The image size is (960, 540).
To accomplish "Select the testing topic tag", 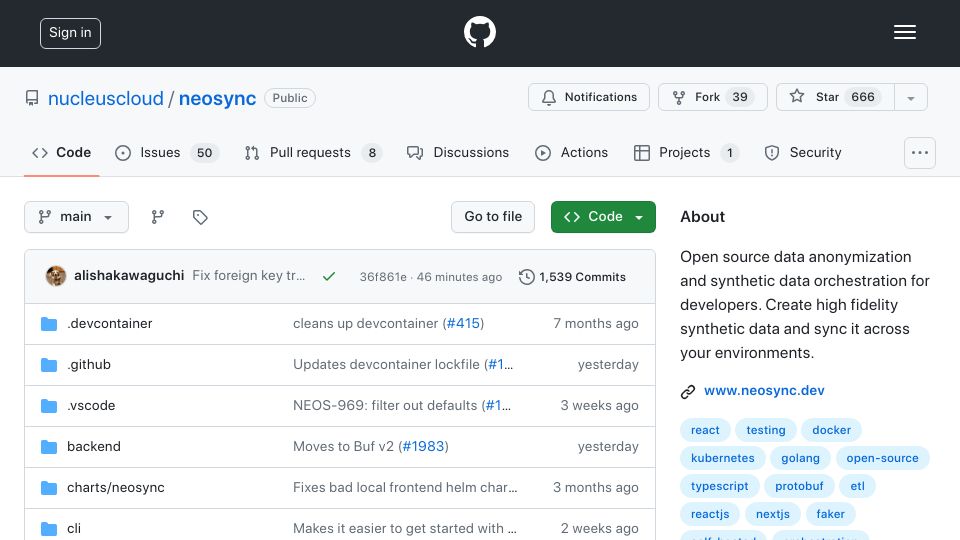I will pos(766,430).
